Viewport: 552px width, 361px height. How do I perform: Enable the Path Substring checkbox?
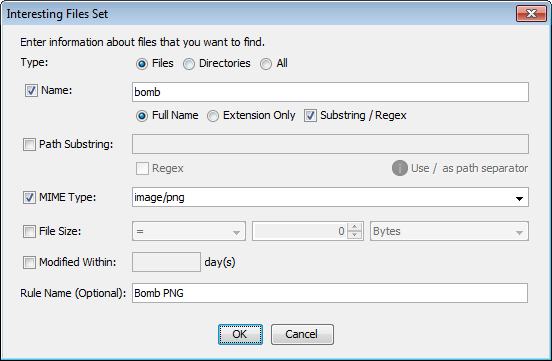tap(29, 144)
